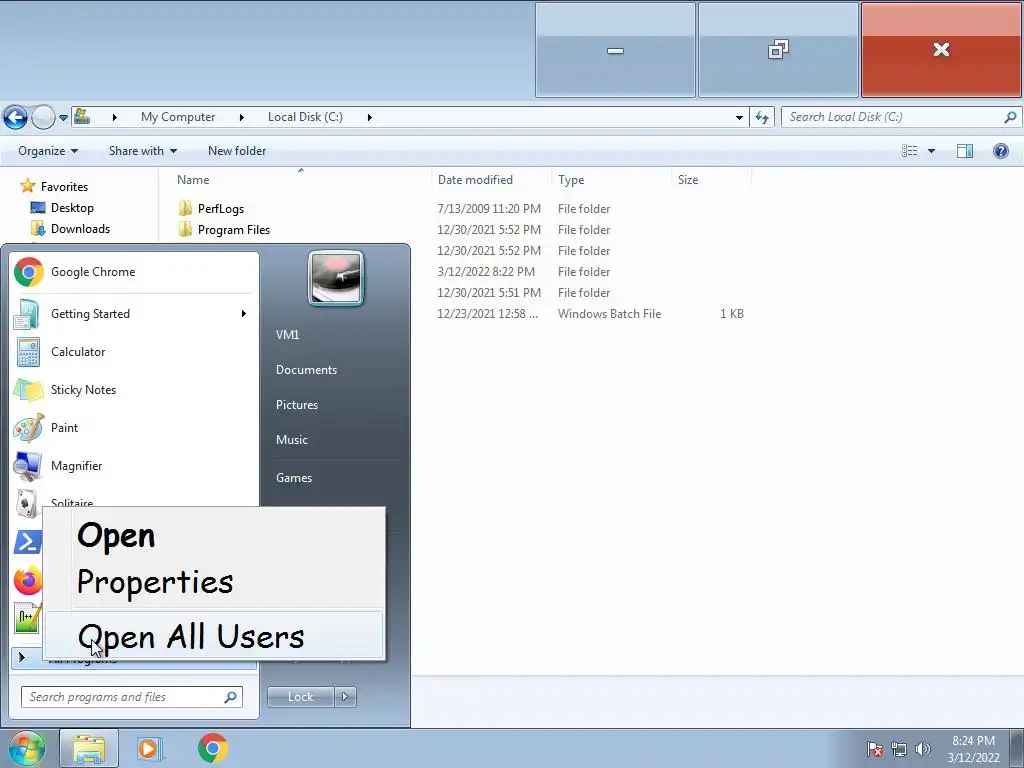Screen dimensions: 1024x768
Task: Click the PowerShell icon in Start menu
Action: point(28,542)
